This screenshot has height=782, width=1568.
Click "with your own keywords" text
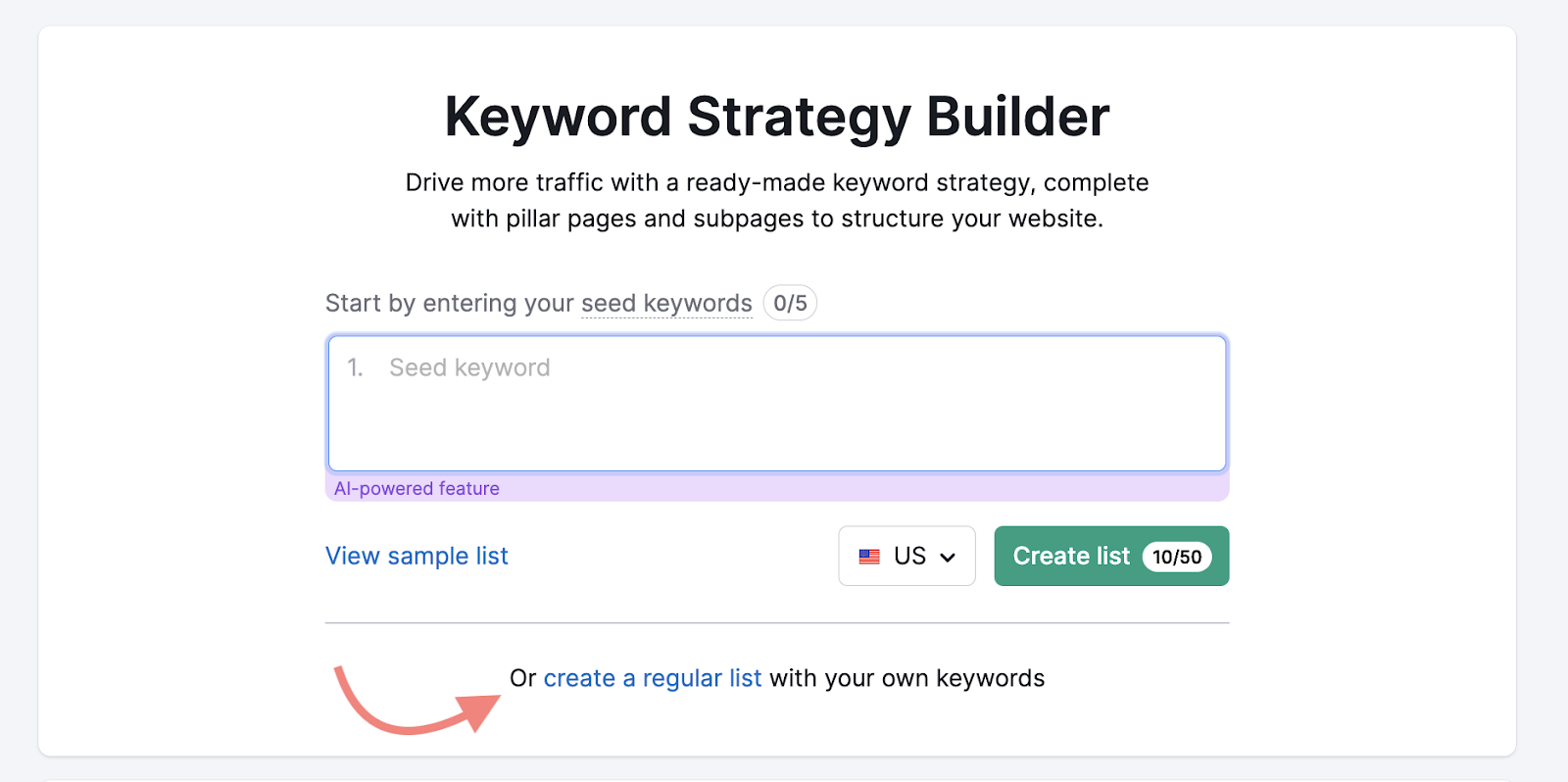[906, 678]
